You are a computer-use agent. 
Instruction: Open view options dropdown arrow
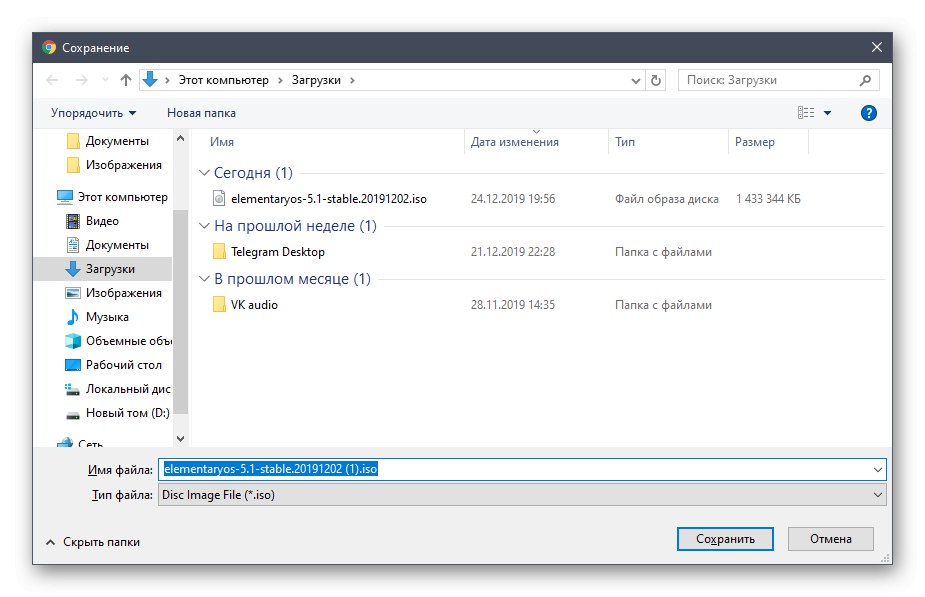point(827,113)
